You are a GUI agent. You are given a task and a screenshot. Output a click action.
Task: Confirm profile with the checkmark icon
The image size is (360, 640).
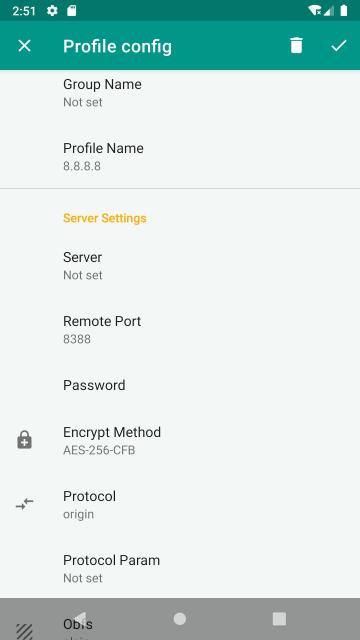(x=339, y=46)
